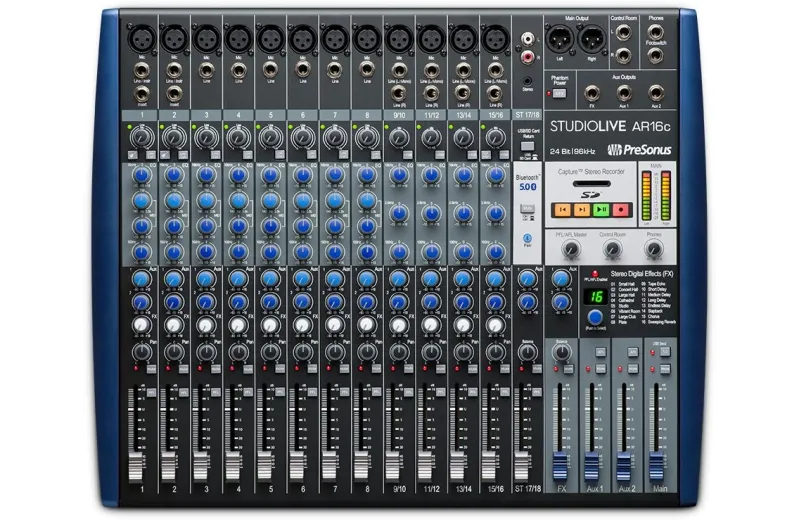800x520 pixels.
Task: Click the ST 17/18 Balance knob
Action: pos(528,352)
